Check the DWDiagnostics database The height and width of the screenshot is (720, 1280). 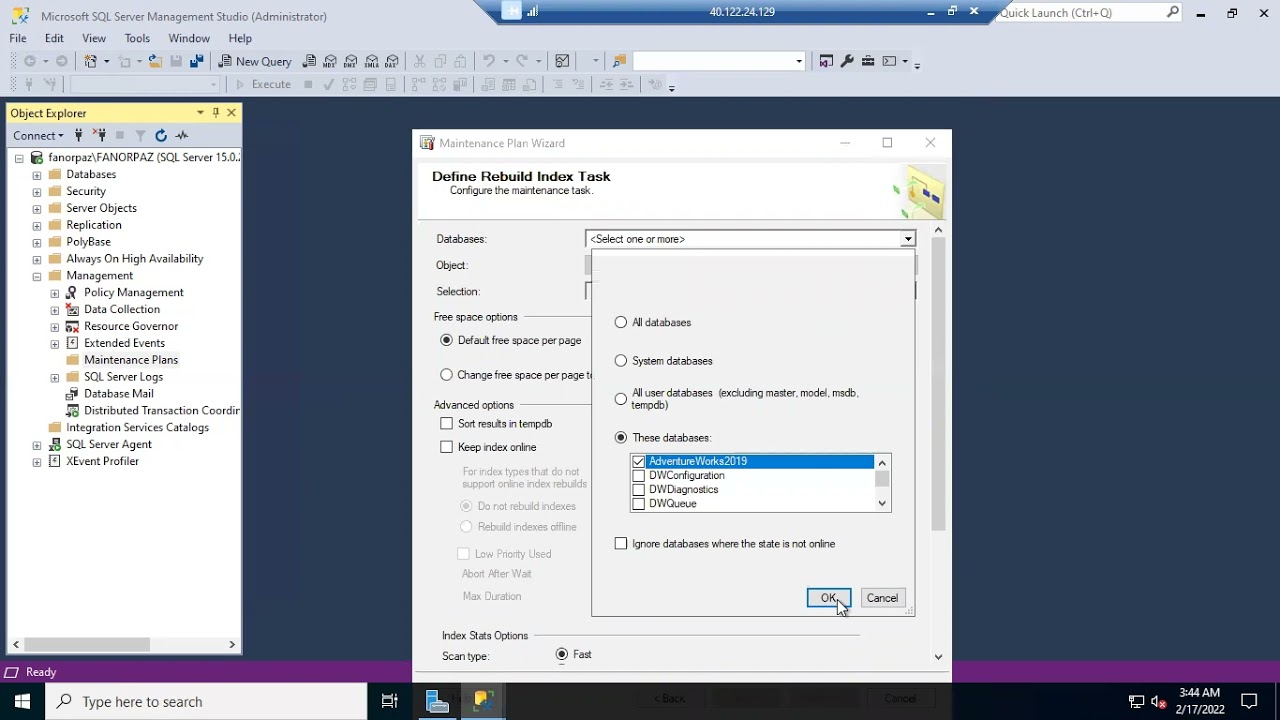(x=638, y=489)
